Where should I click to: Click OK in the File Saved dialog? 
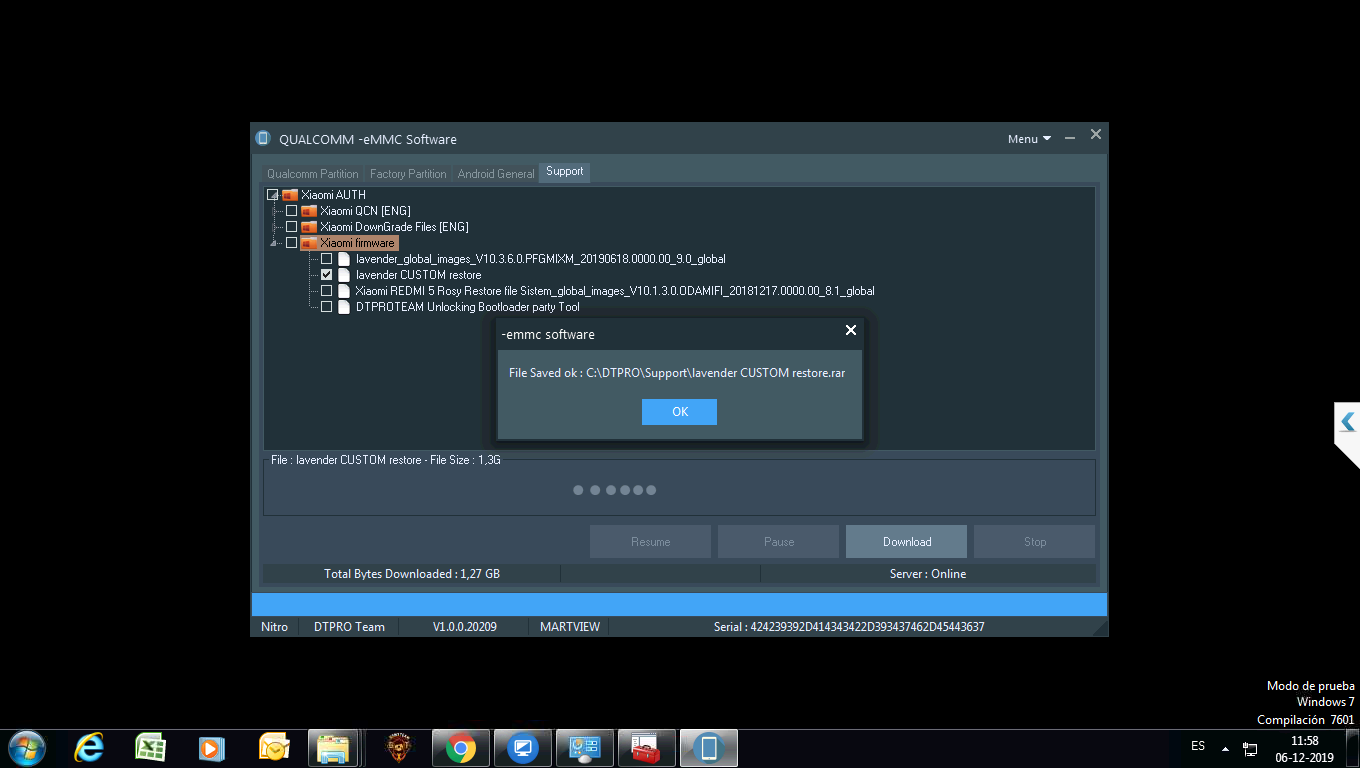click(x=680, y=412)
